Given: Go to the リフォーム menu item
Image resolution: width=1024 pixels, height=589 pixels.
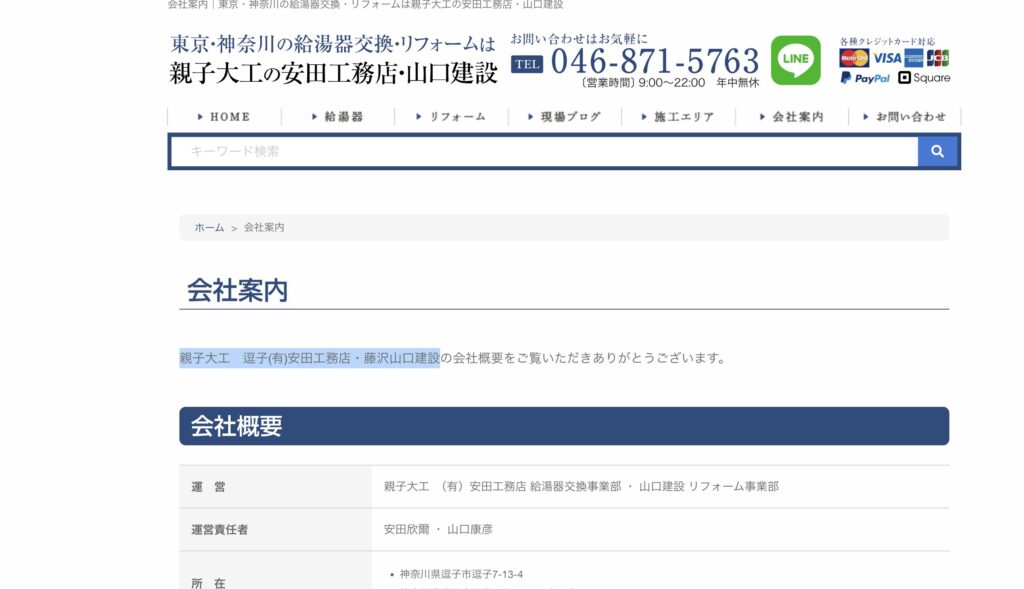Looking at the screenshot, I should [451, 117].
